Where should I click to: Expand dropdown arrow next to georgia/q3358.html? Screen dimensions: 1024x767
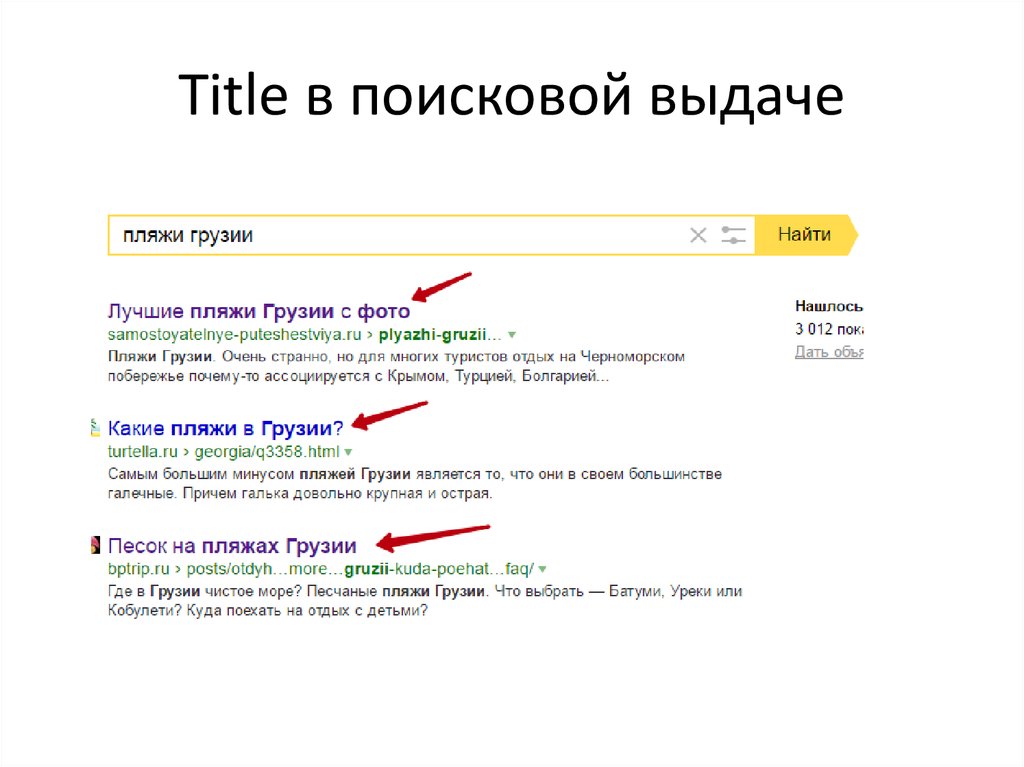click(x=348, y=452)
